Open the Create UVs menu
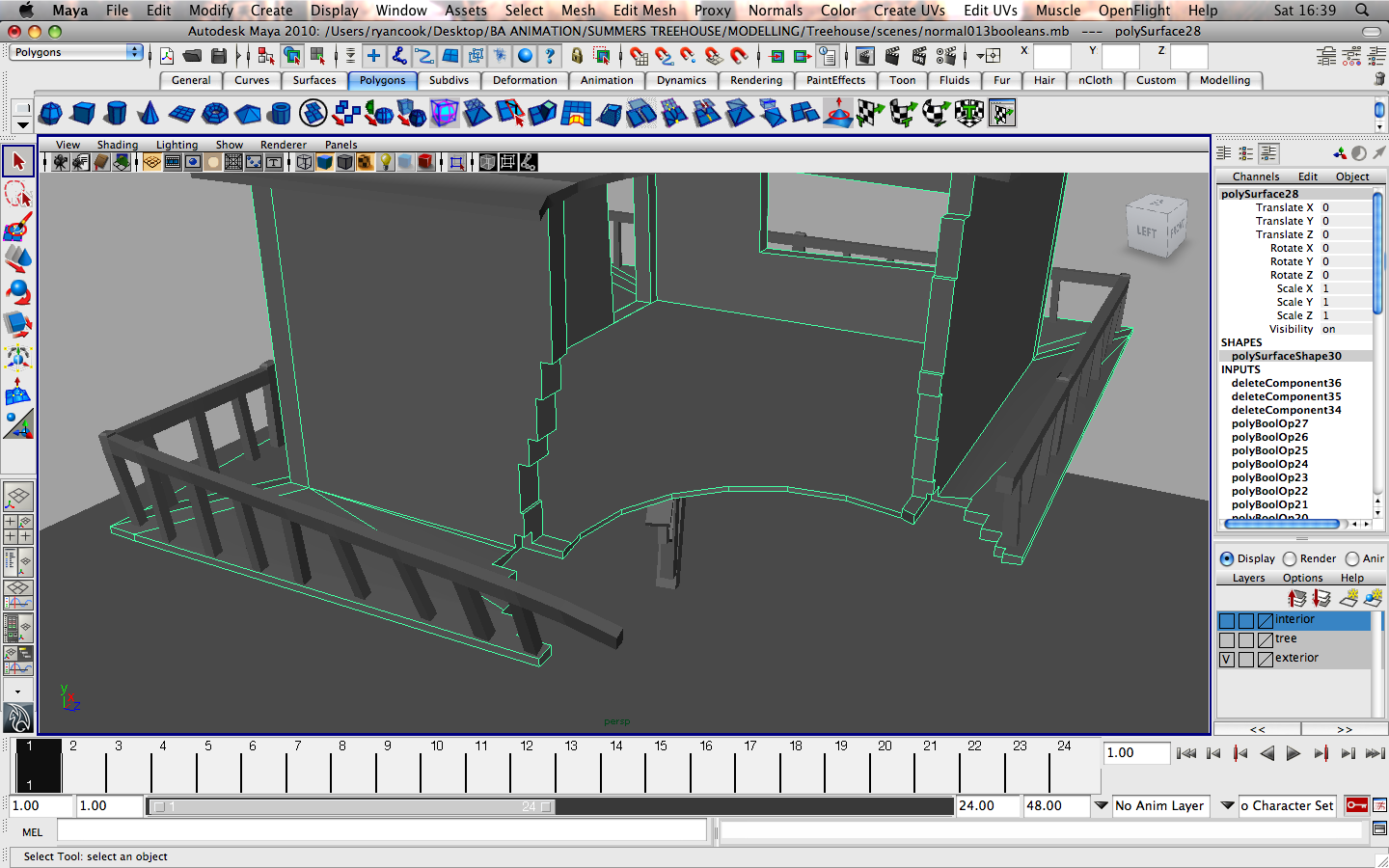 909,11
